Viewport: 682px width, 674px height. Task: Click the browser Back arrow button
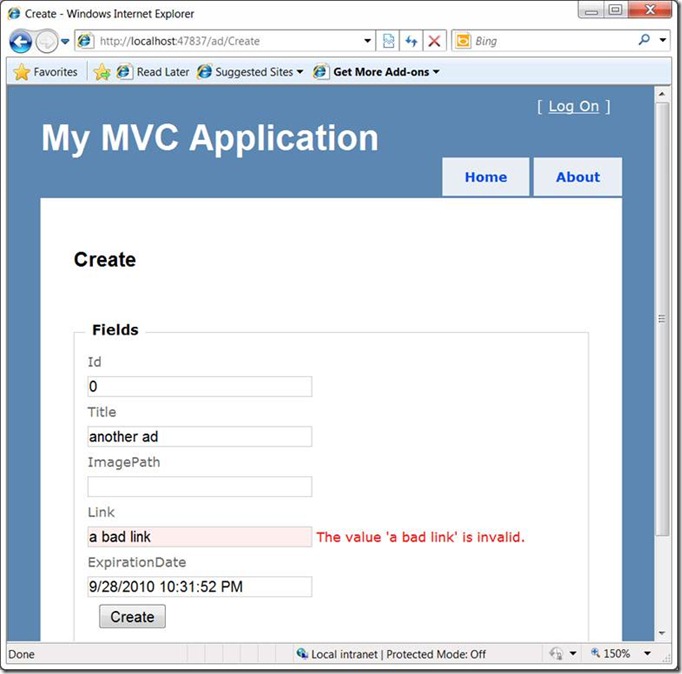[x=20, y=42]
